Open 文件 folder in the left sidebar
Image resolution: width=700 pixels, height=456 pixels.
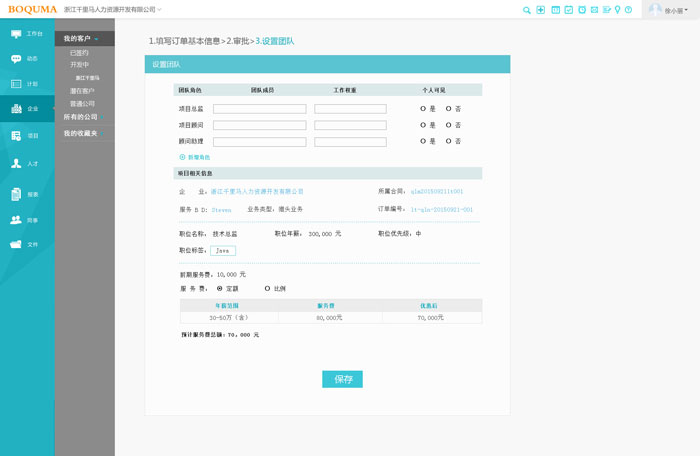[x=27, y=244]
